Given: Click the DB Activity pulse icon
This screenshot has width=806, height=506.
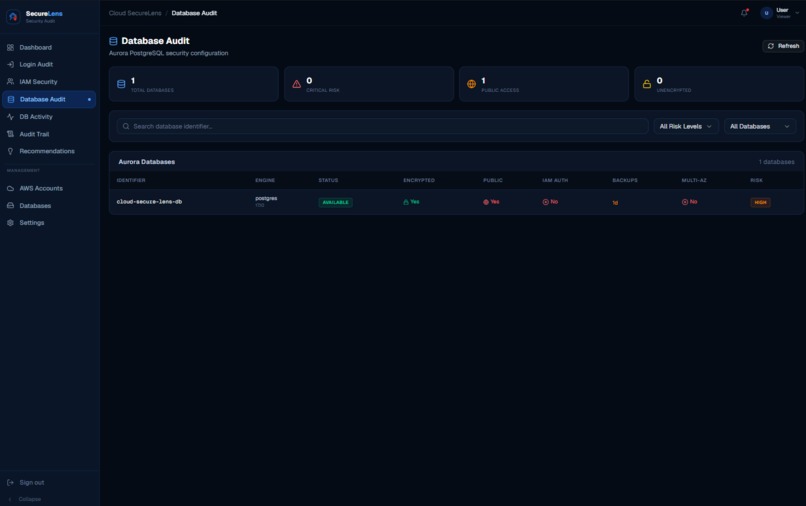Looking at the screenshot, I should pyautogui.click(x=10, y=117).
